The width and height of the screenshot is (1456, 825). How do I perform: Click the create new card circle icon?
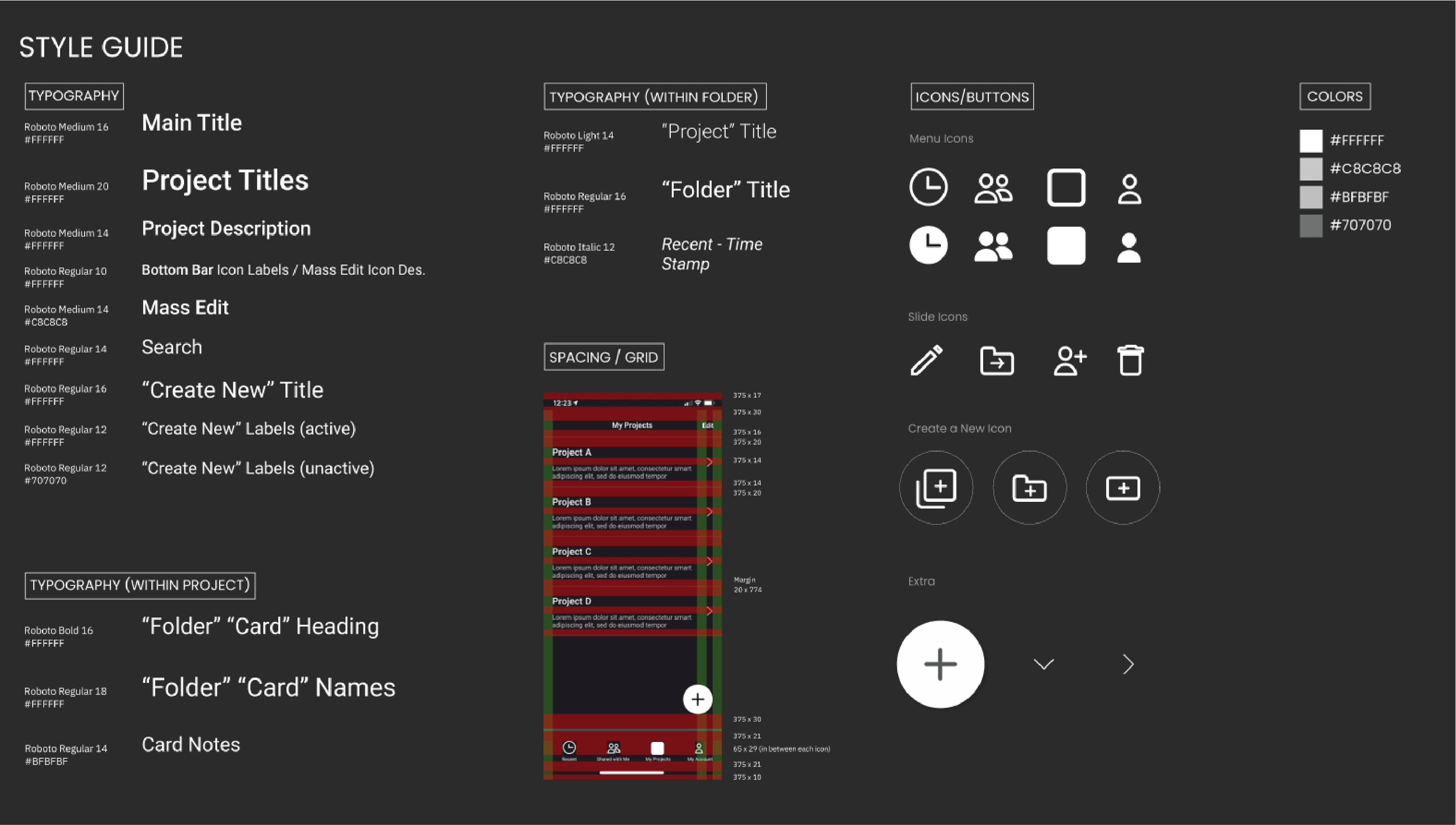[x=1122, y=488]
